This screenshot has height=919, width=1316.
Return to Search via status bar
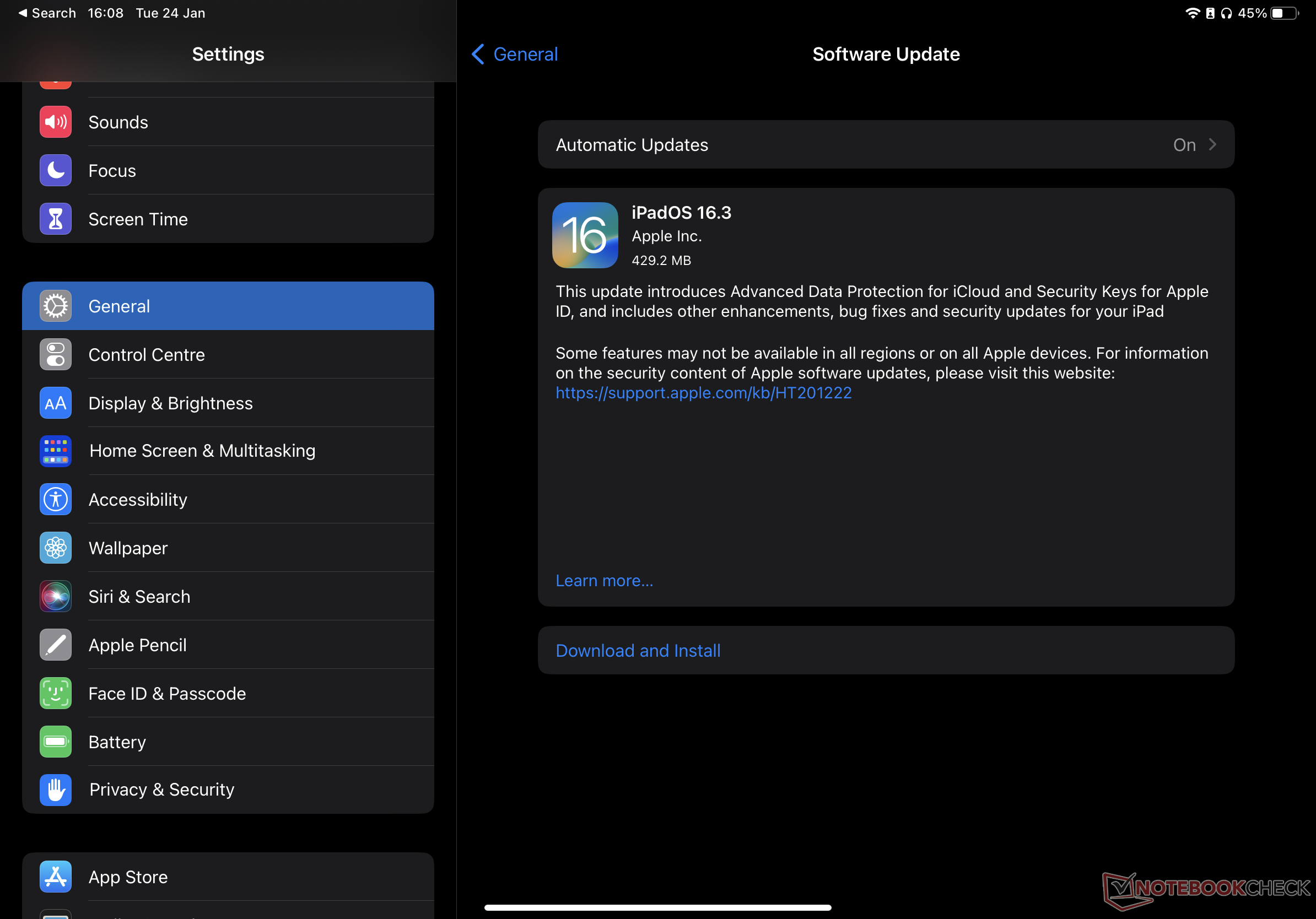(47, 13)
